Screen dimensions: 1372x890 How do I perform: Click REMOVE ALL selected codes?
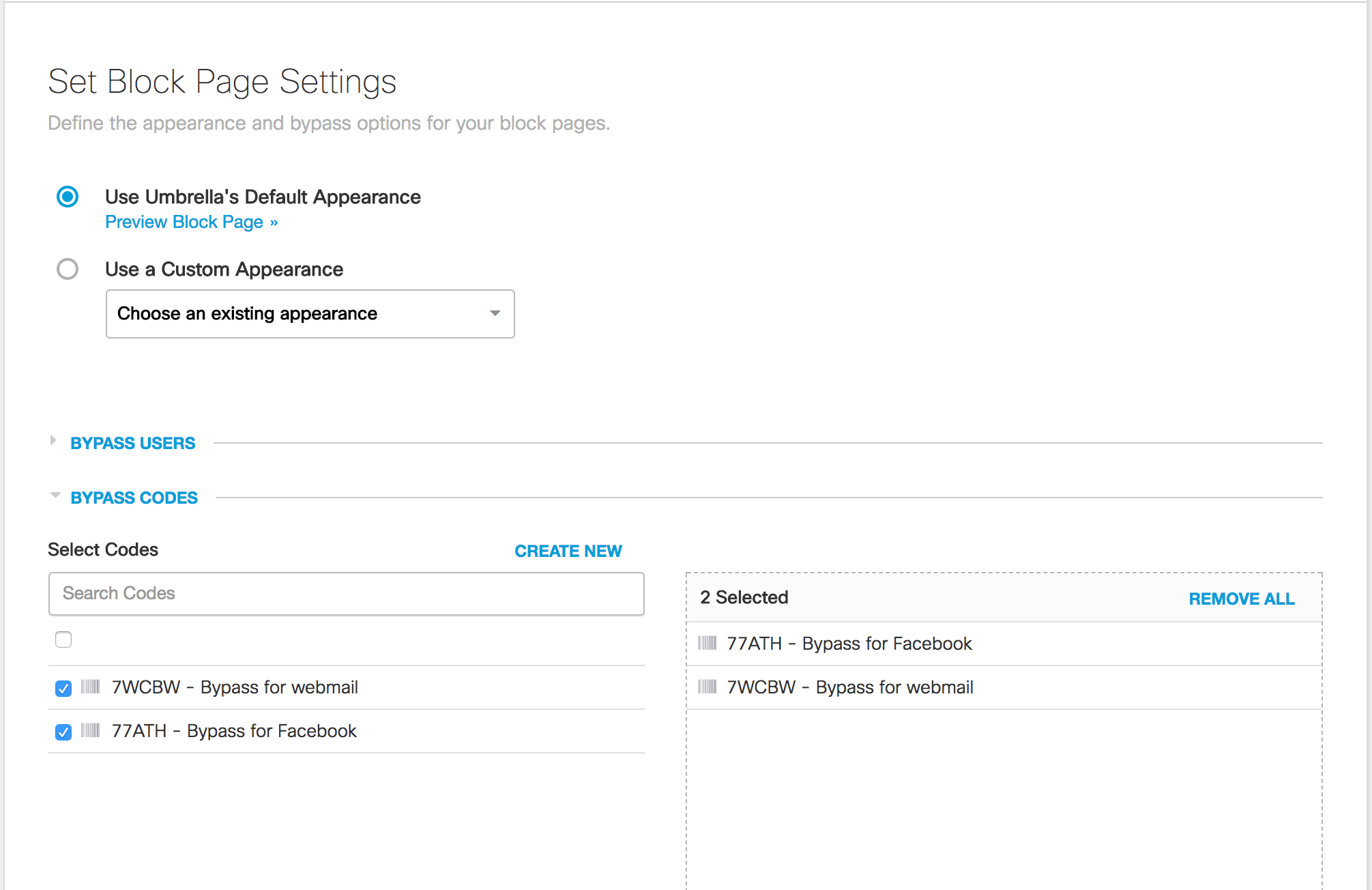(x=1242, y=599)
